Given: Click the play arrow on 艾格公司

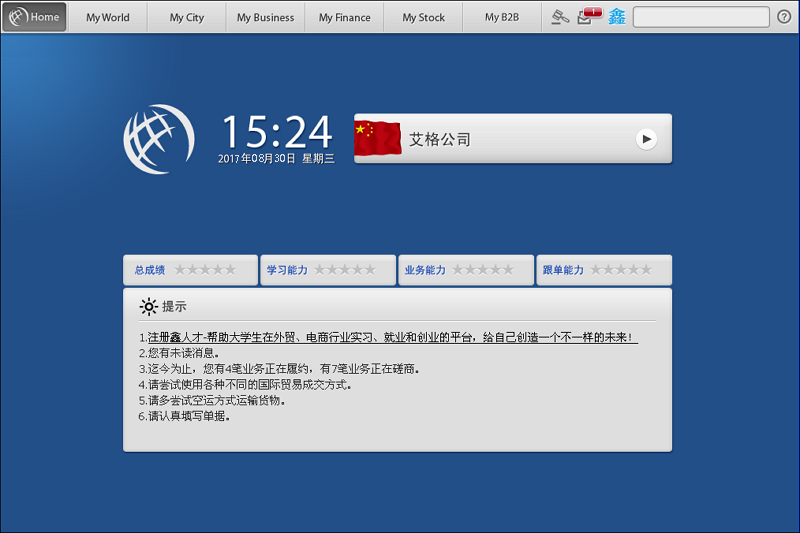Looking at the screenshot, I should pyautogui.click(x=646, y=139).
